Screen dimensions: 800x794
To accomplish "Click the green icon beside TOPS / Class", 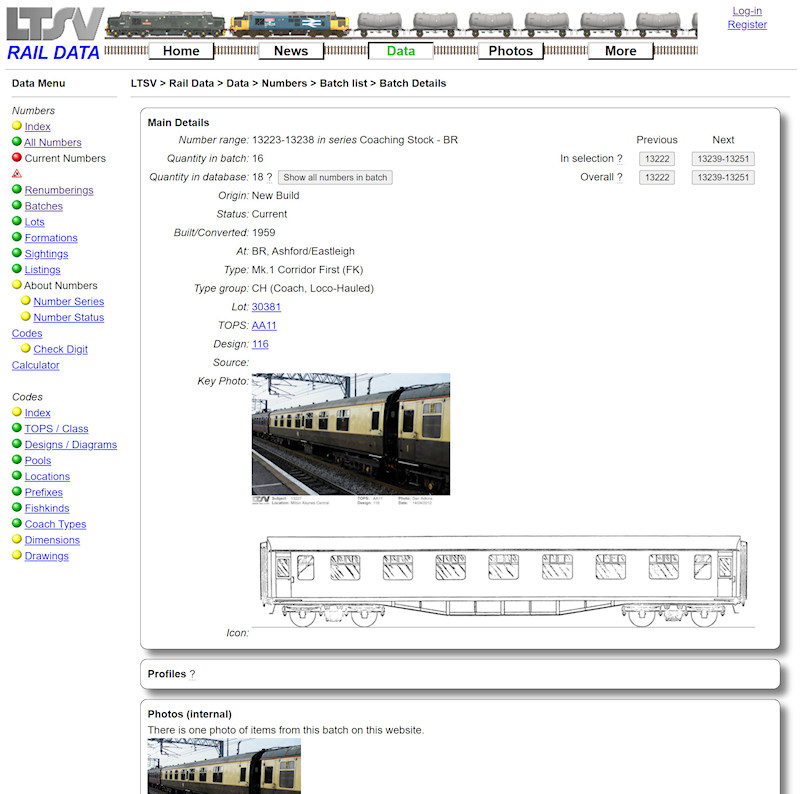I will [x=16, y=428].
